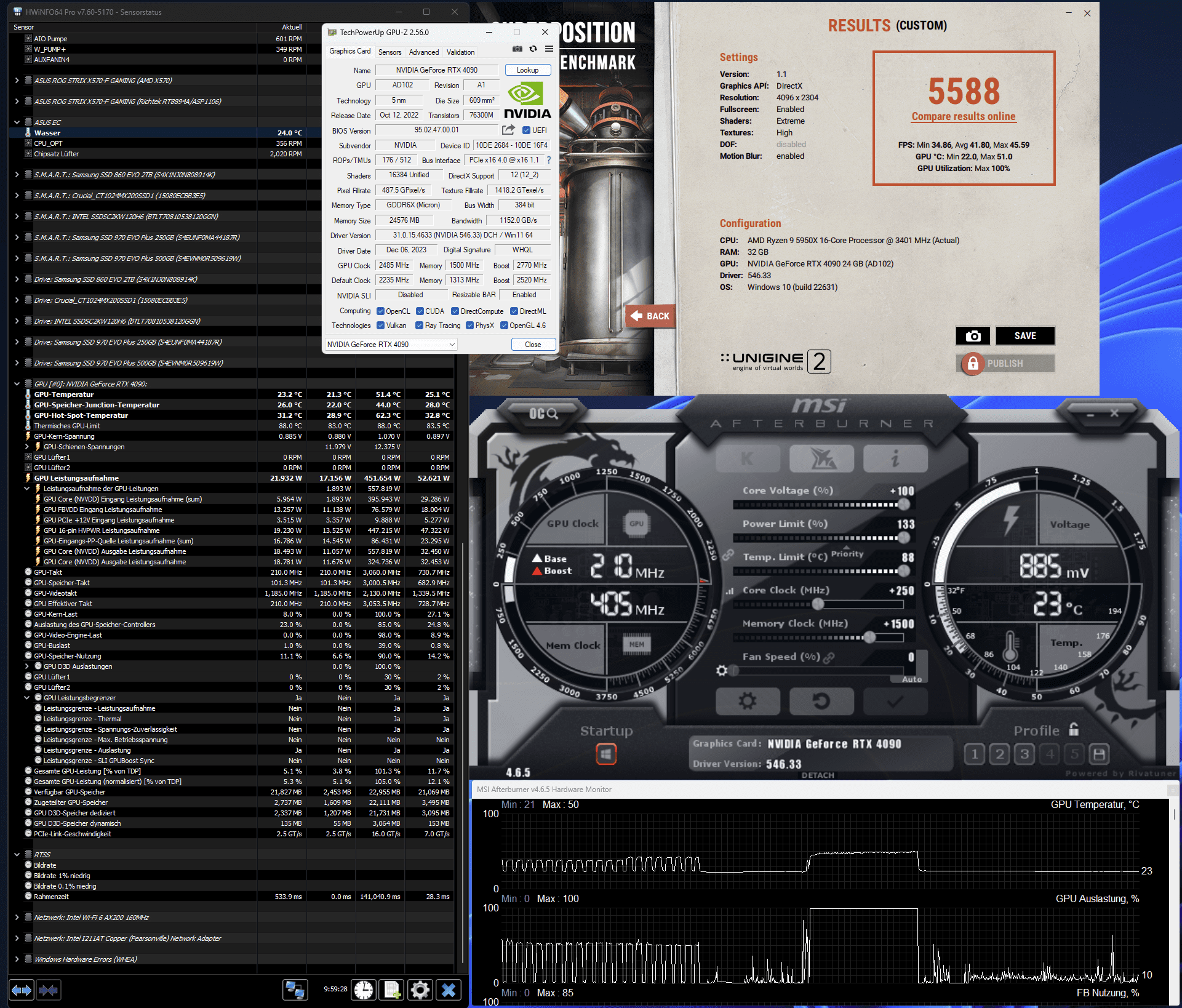This screenshot has height=1008, width=1182.
Task: Take Superposition results screenshot camera
Action: pyautogui.click(x=973, y=336)
